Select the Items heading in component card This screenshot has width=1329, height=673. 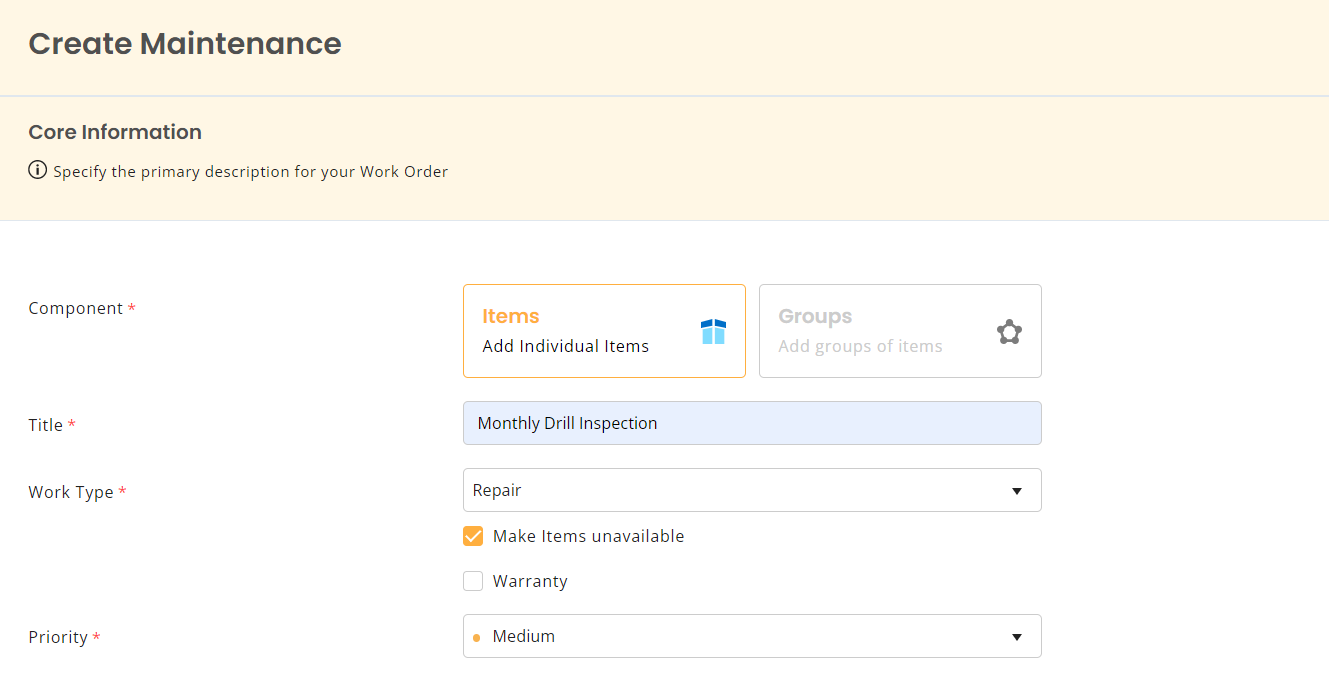510,316
